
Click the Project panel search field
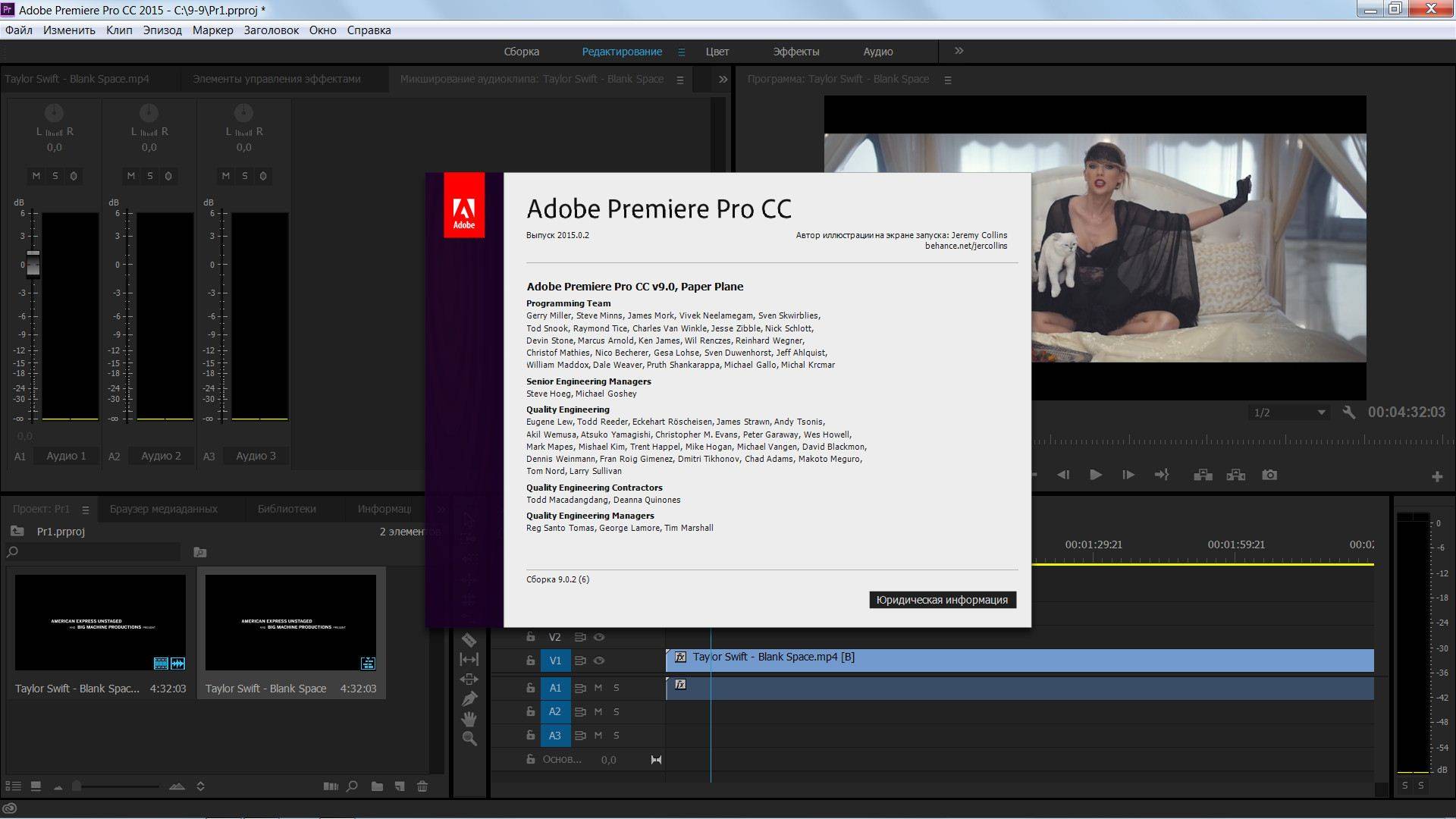93,552
